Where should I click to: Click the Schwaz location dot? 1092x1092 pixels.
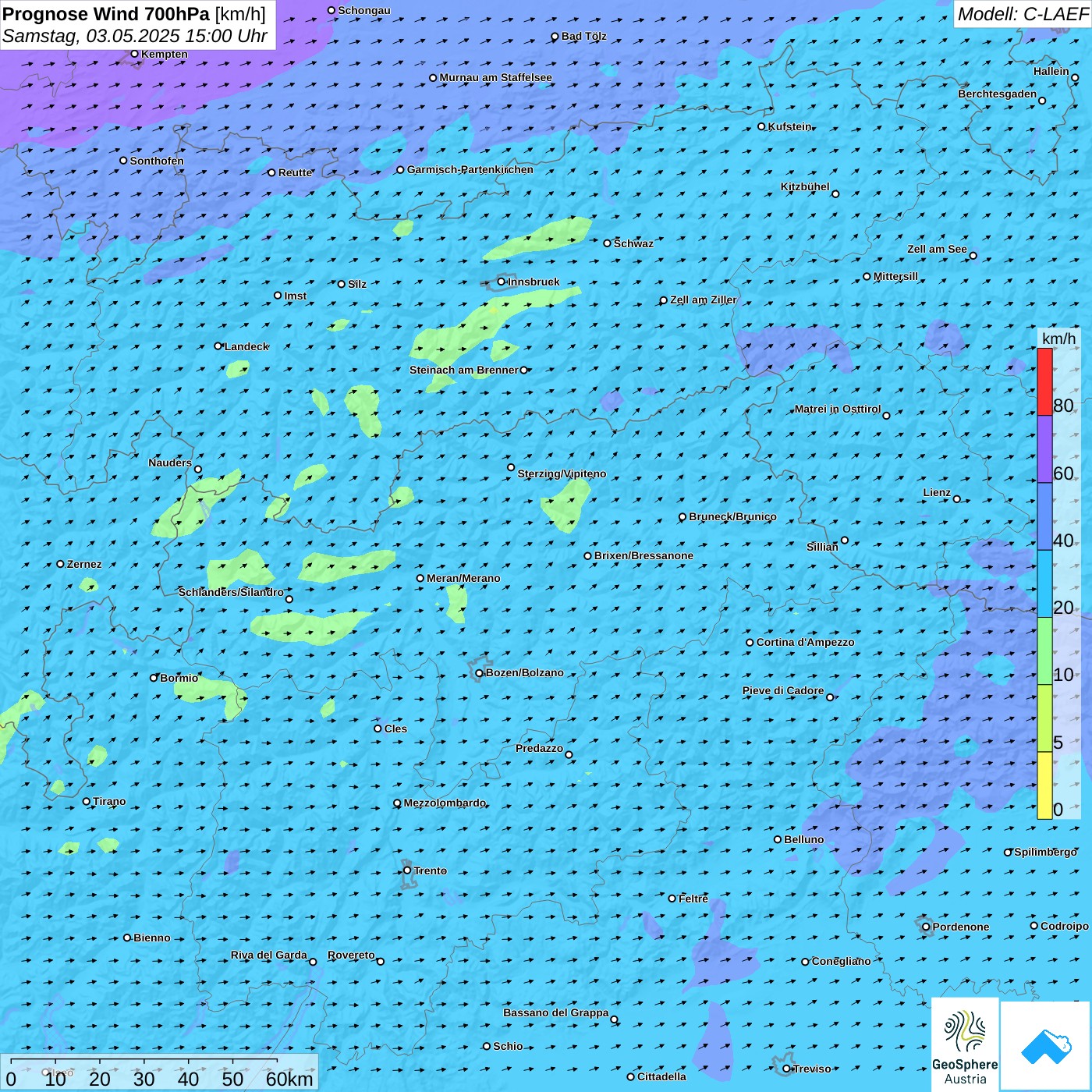pos(608,243)
